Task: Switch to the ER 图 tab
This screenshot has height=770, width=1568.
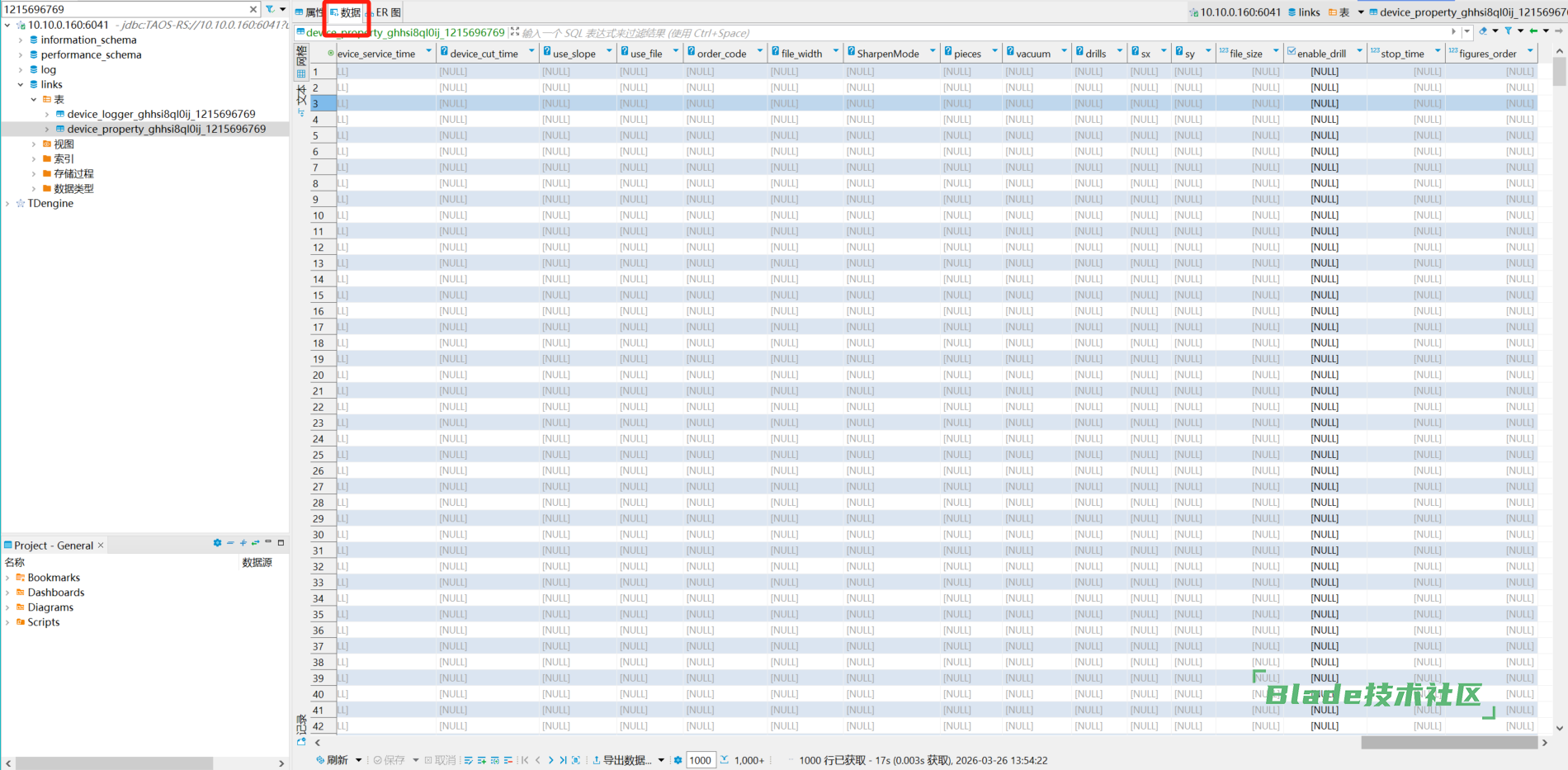Action: click(385, 12)
